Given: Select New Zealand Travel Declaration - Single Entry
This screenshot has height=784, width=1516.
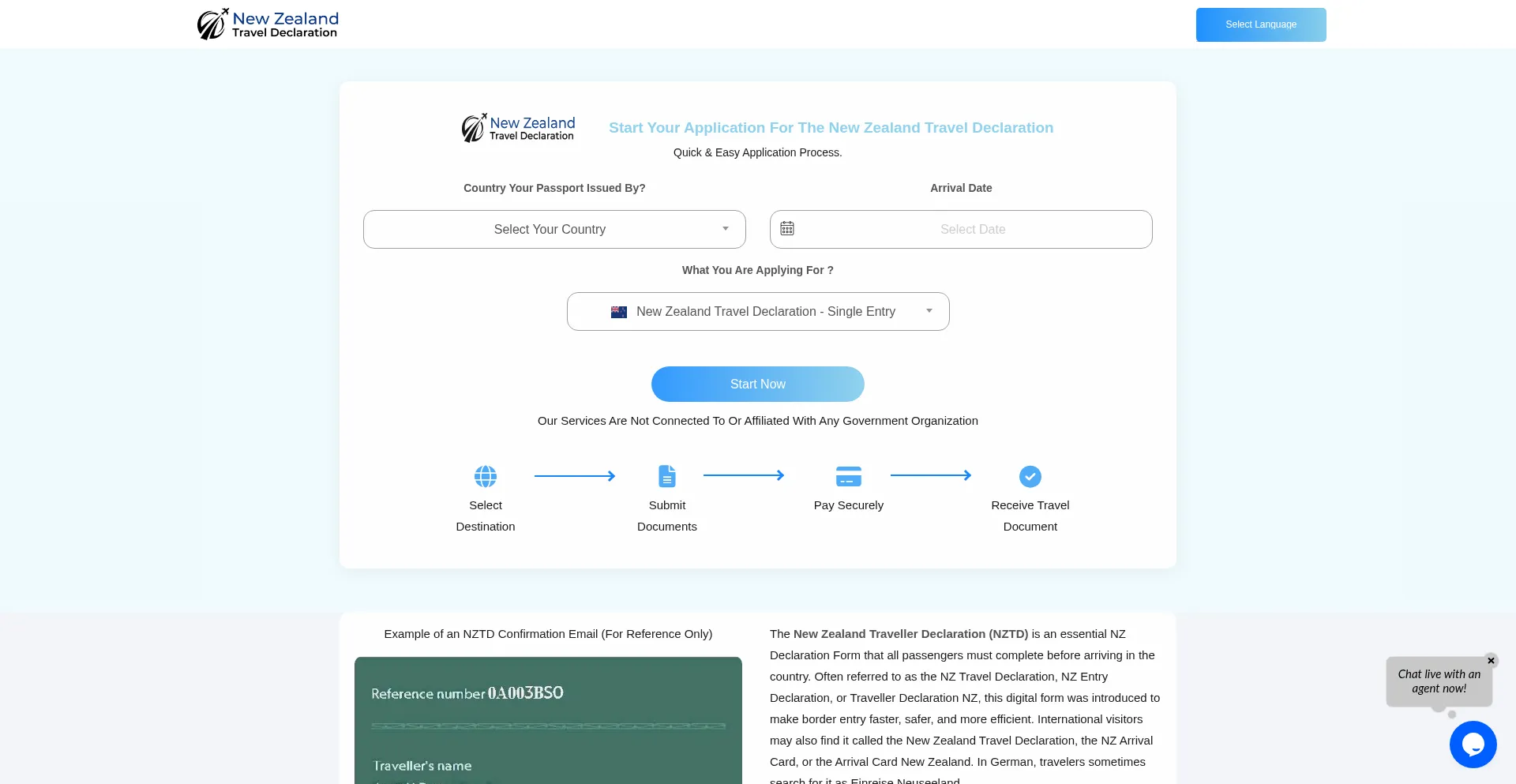Looking at the screenshot, I should point(758,311).
